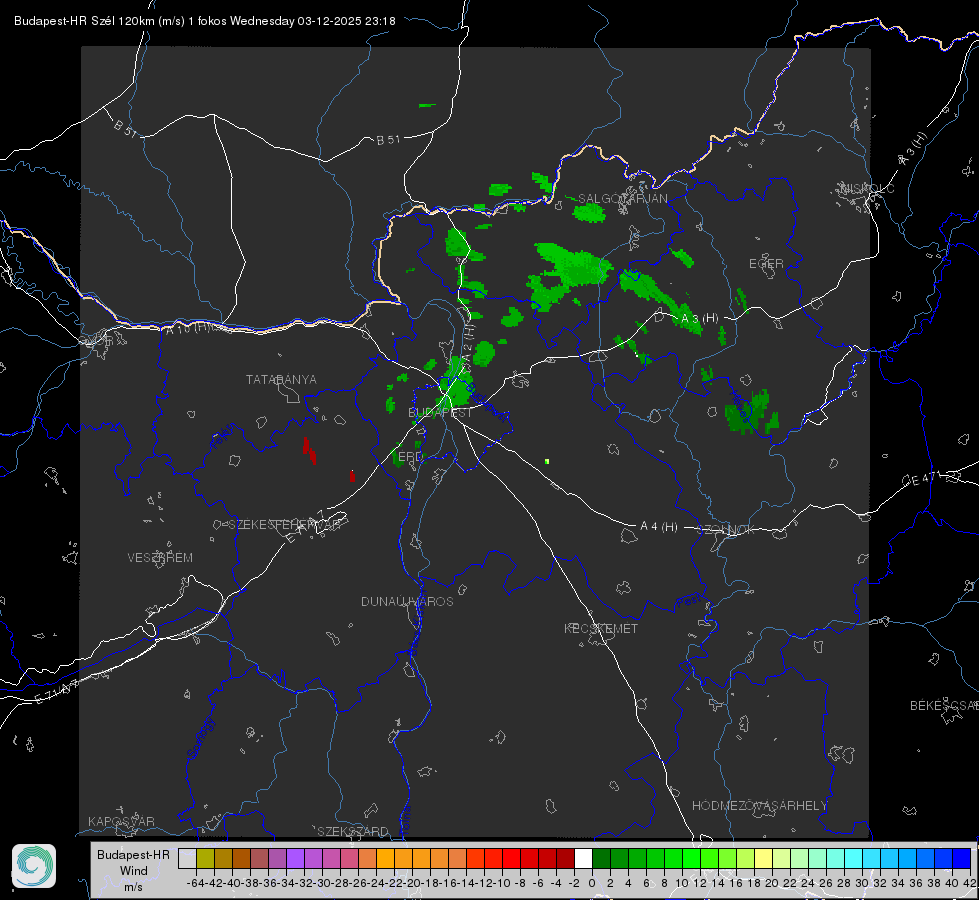
Task: Click the VESZPRÉM city label
Action: [x=160, y=557]
